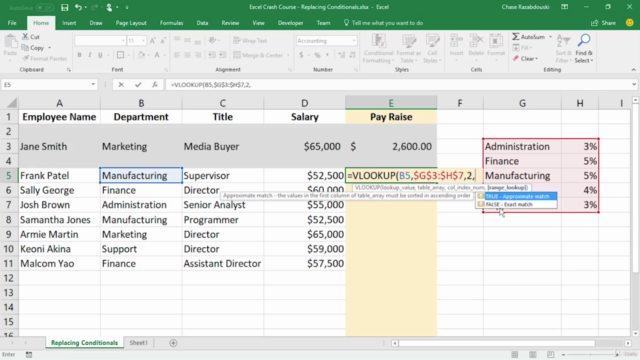The width and height of the screenshot is (640, 360).
Task: Open the File tab
Action: pyautogui.click(x=12, y=23)
